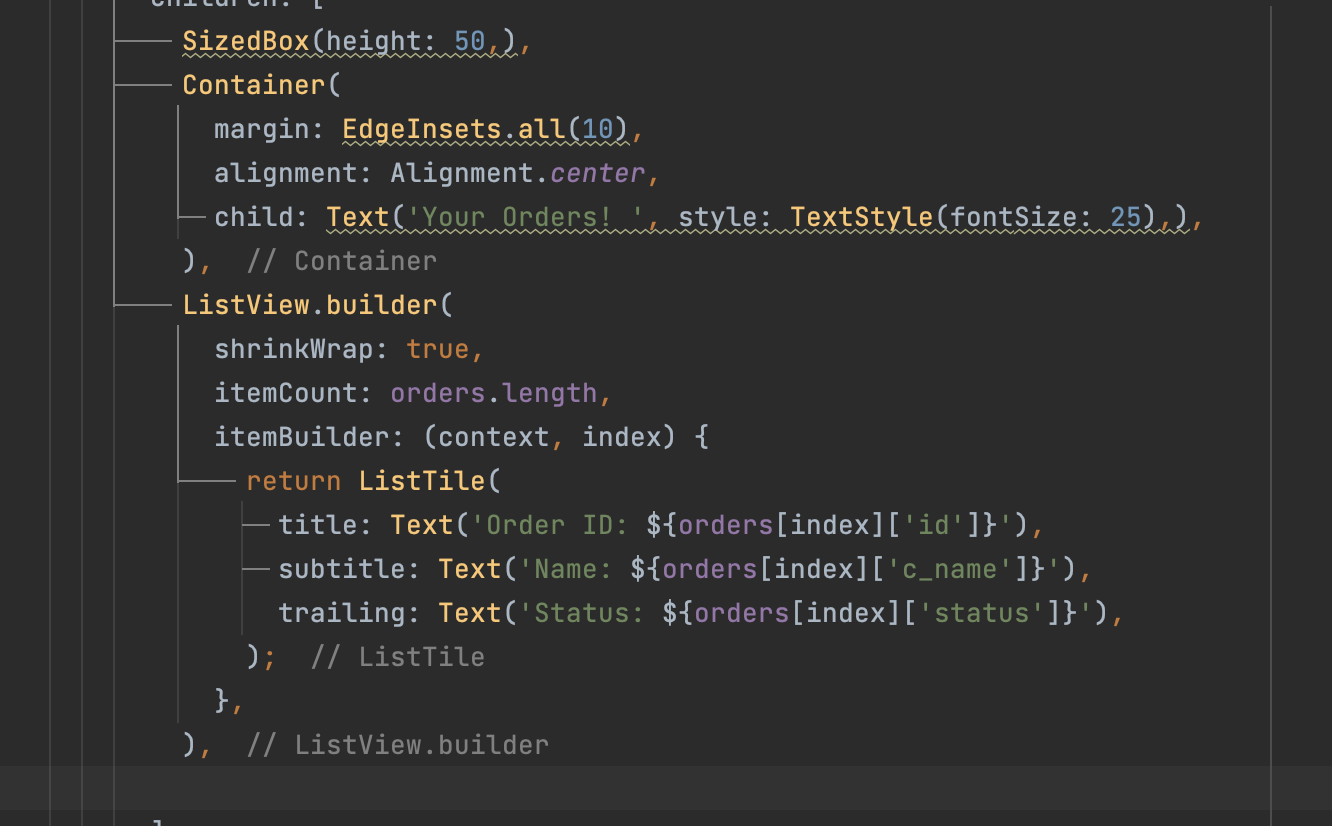The image size is (1332, 826).
Task: Click the SizedBox widget name
Action: [x=243, y=41]
